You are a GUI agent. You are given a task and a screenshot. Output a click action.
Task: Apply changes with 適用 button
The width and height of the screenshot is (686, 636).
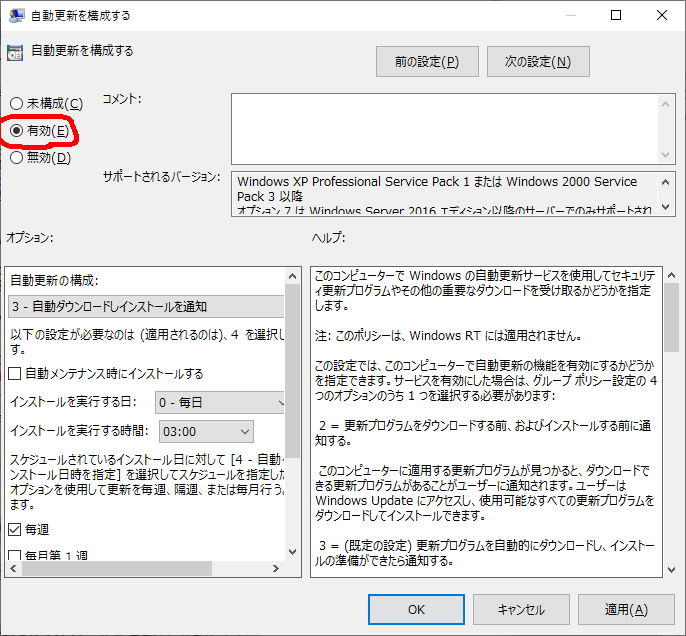pyautogui.click(x=626, y=609)
